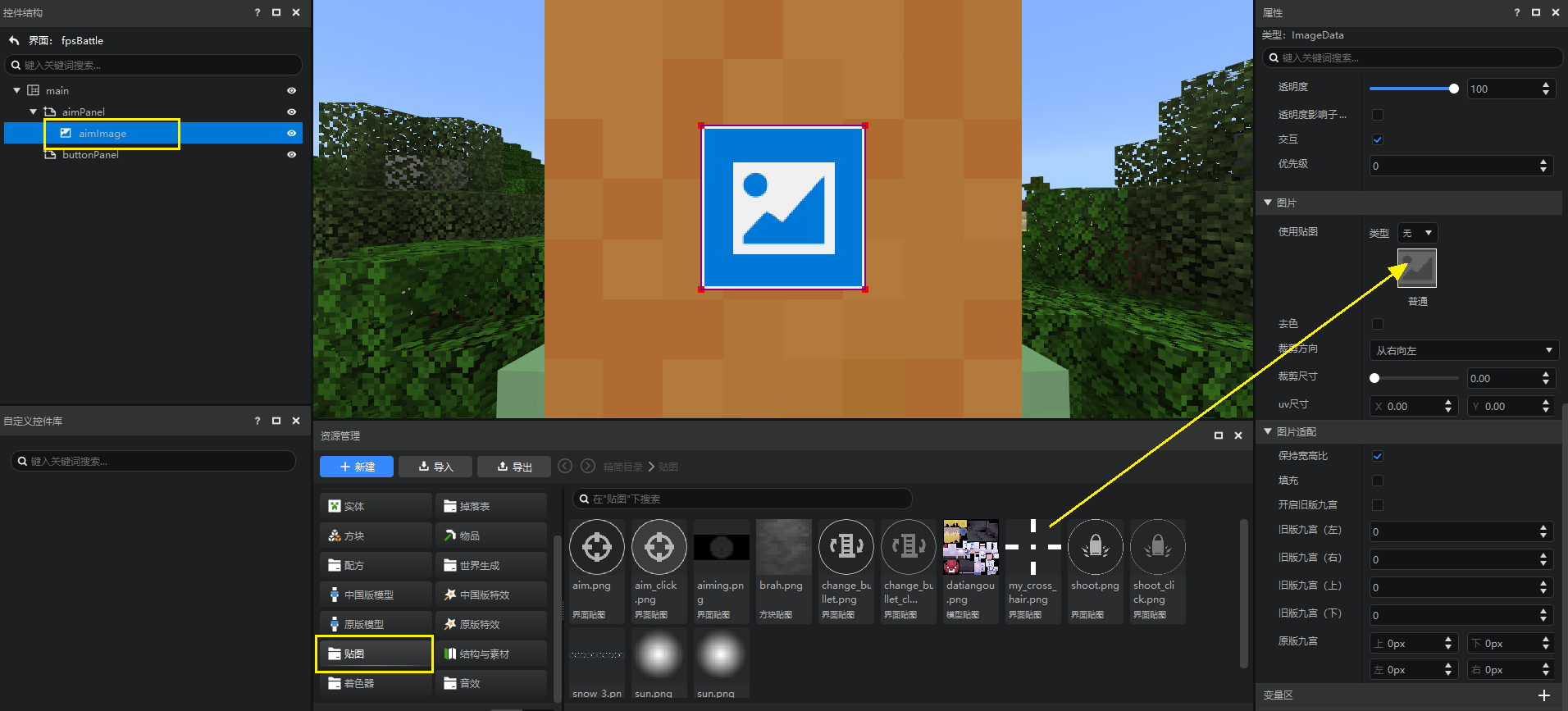Enable the 去色 checkbox
This screenshot has width=1568, height=711.
click(x=1378, y=324)
